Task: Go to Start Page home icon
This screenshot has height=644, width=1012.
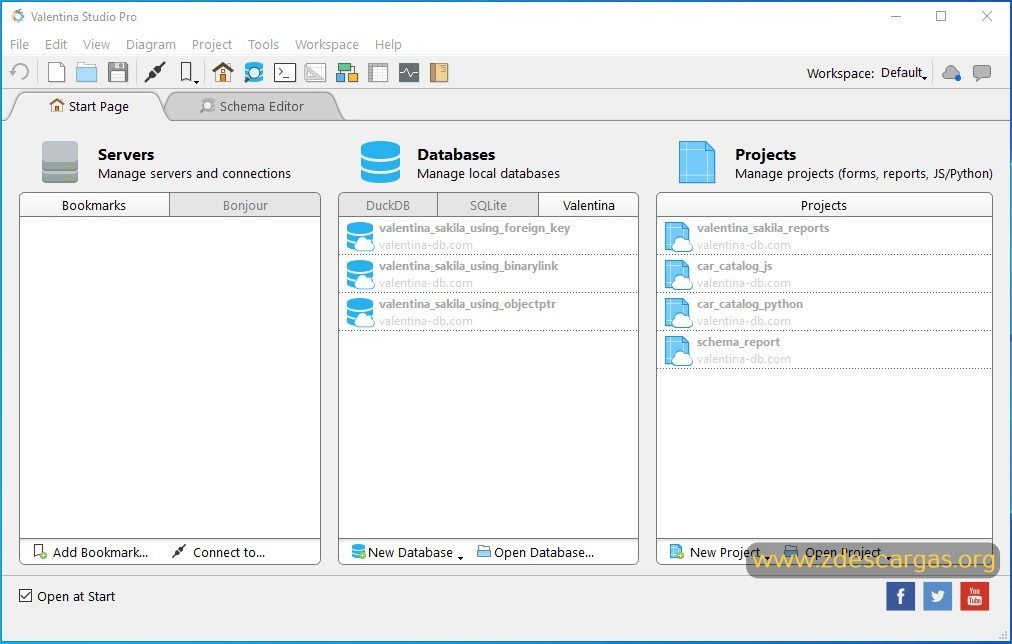Action: [223, 72]
